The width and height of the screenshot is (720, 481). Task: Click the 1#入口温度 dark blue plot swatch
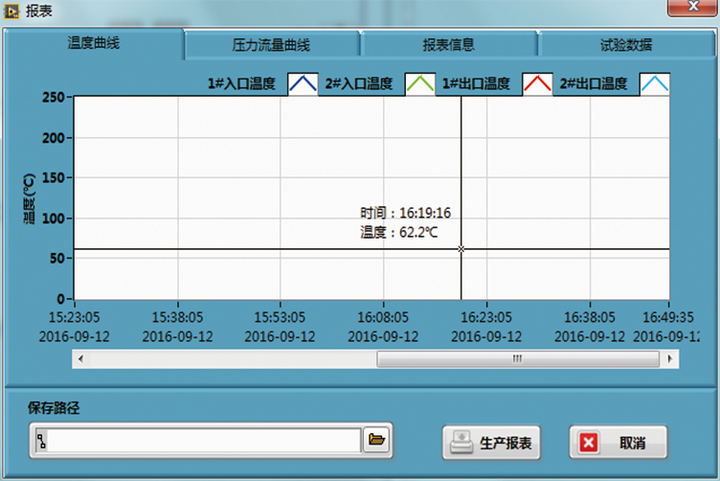click(303, 84)
